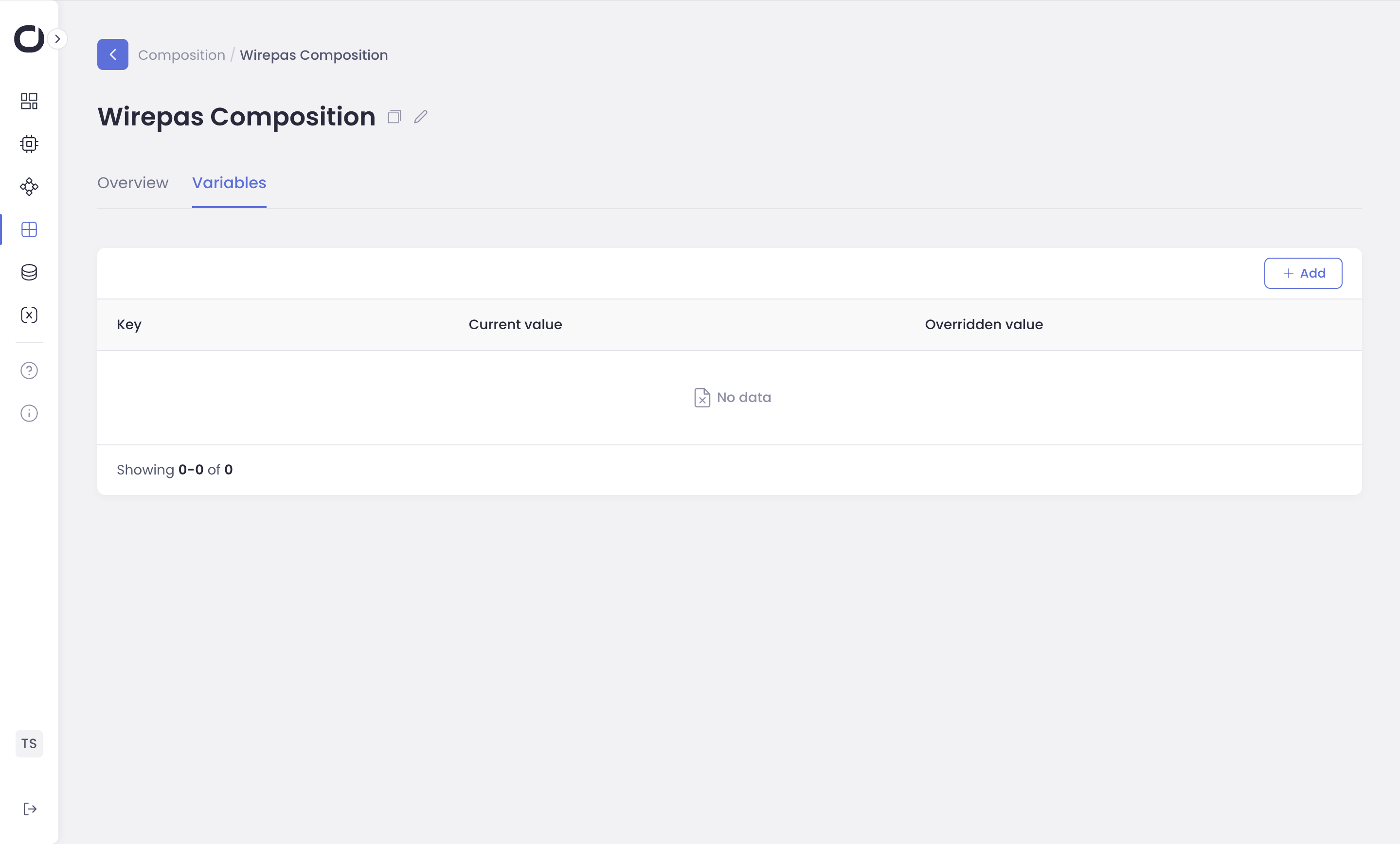Screen dimensions: 1400x844
Task: Click the Add variable button
Action: (1303, 273)
